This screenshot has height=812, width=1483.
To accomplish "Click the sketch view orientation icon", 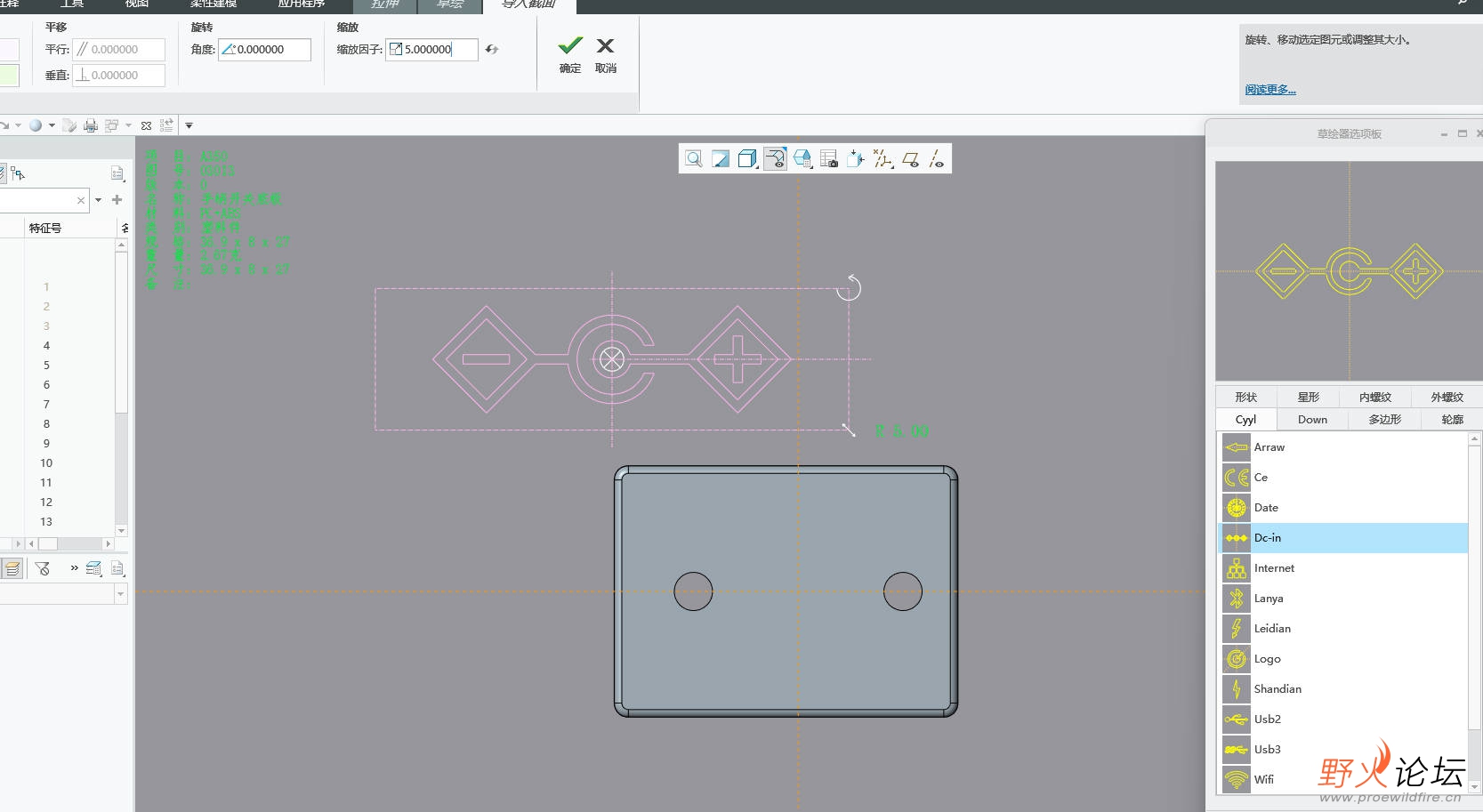I will point(856,159).
